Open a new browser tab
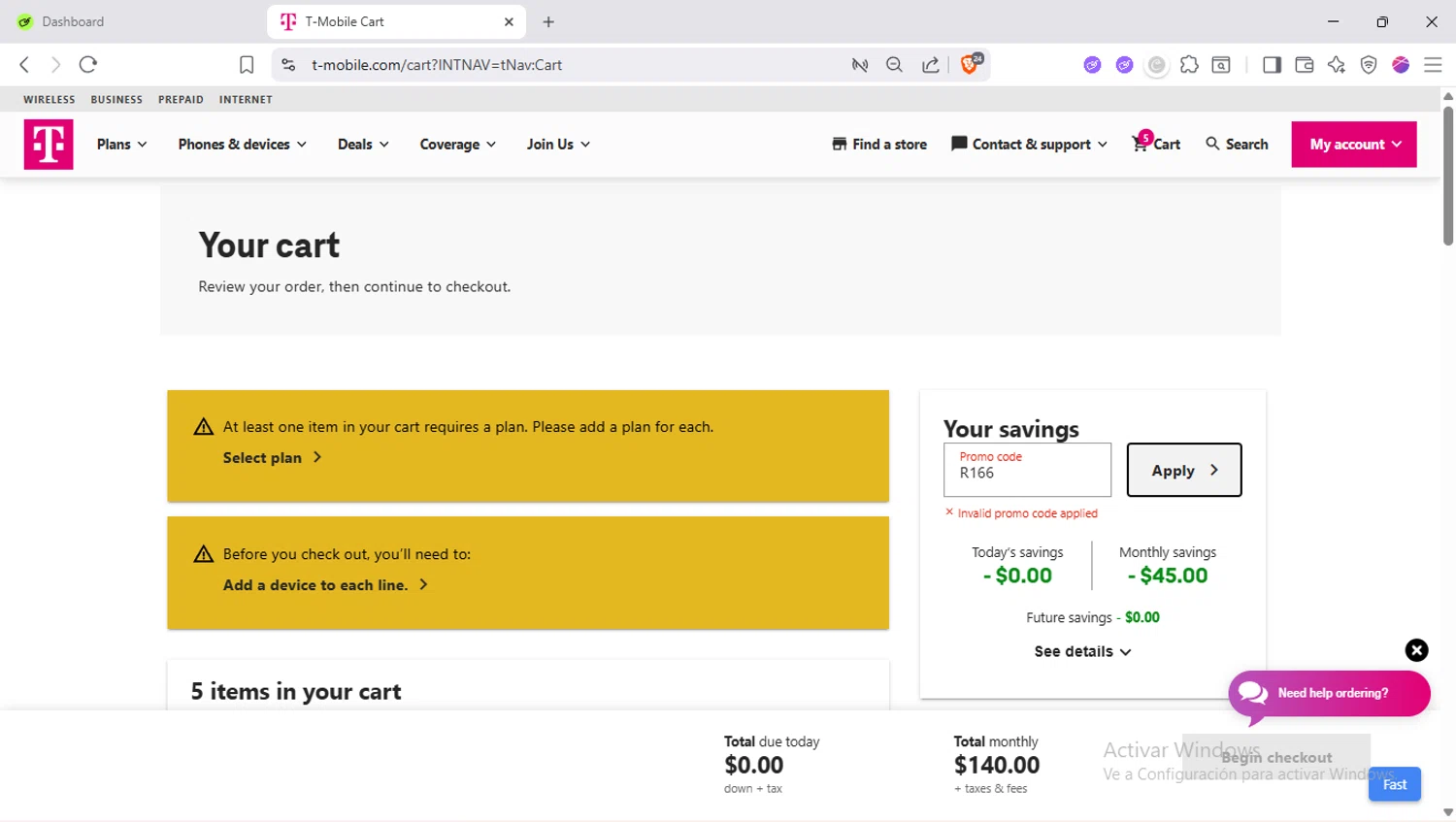Screen dimensions: 1456x822 coord(548,21)
